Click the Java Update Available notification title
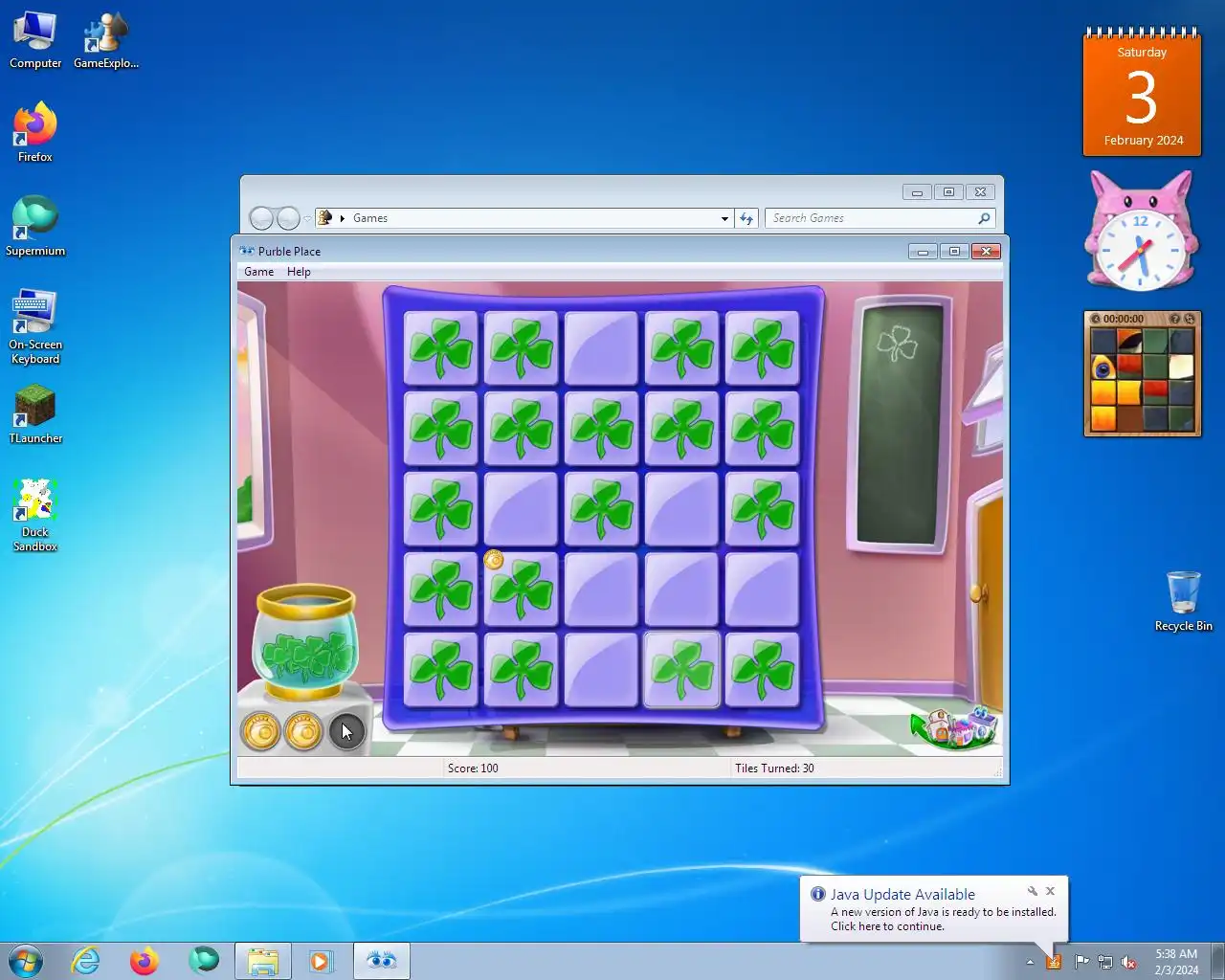The width and height of the screenshot is (1225, 980). [902, 895]
